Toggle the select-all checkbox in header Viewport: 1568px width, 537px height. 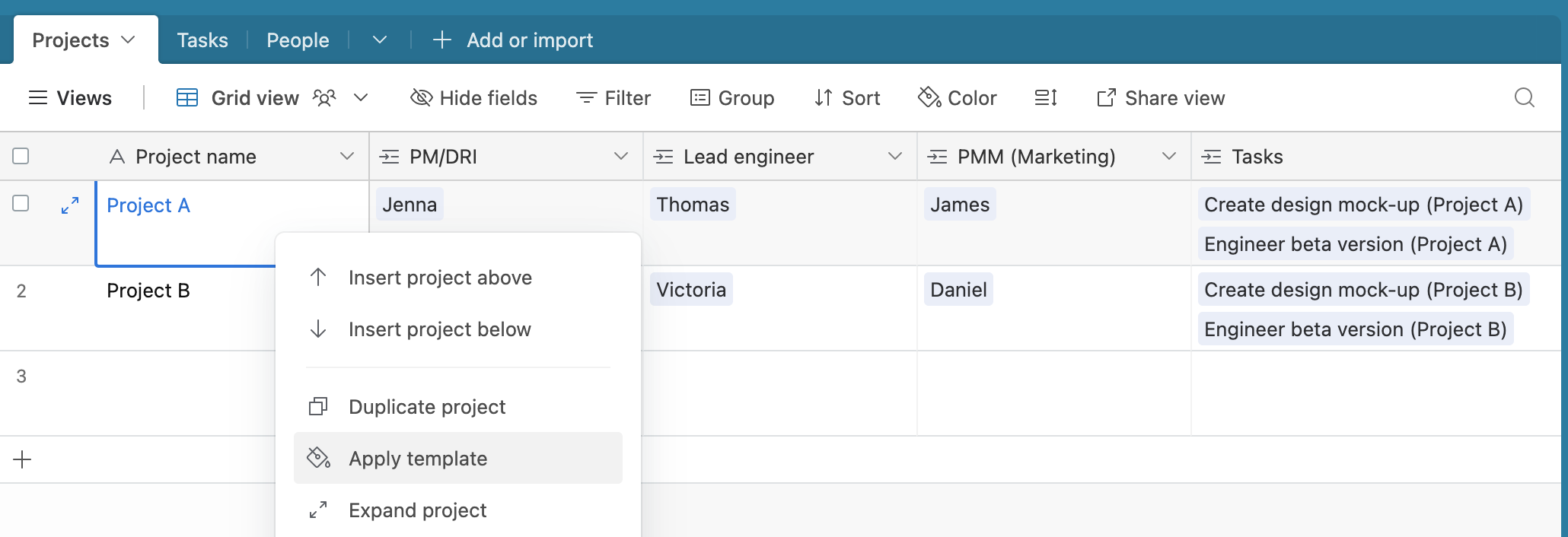click(21, 156)
